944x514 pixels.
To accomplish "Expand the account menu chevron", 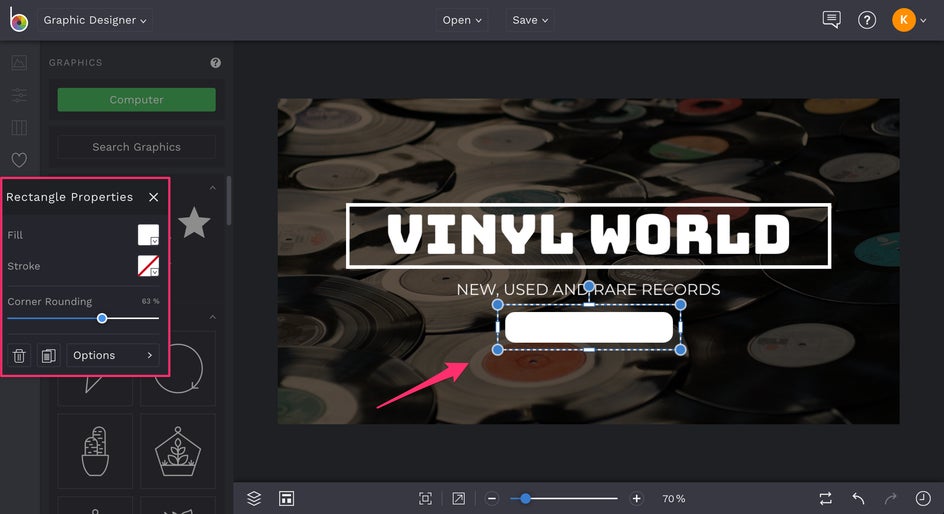I will (924, 20).
